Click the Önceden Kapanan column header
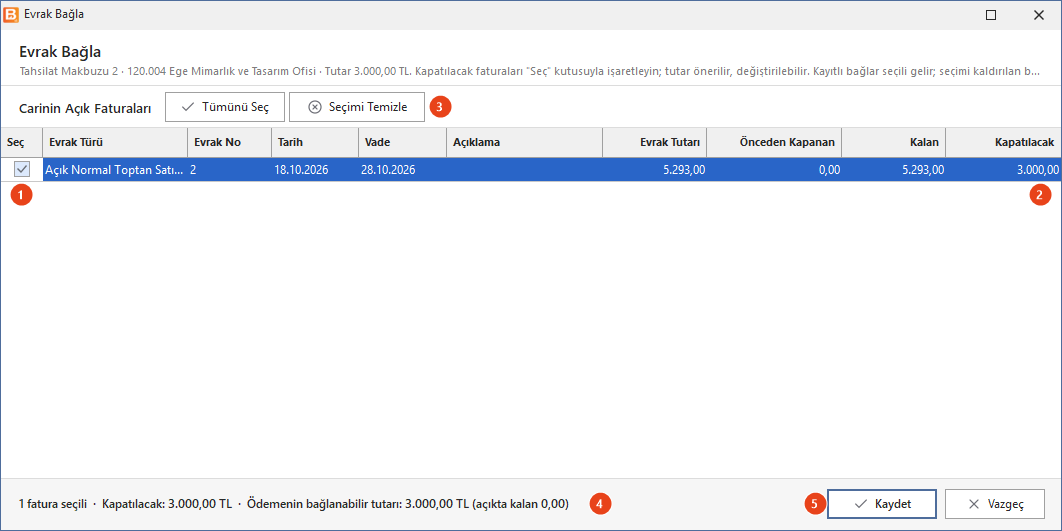Image resolution: width=1062 pixels, height=531 pixels. [774, 142]
